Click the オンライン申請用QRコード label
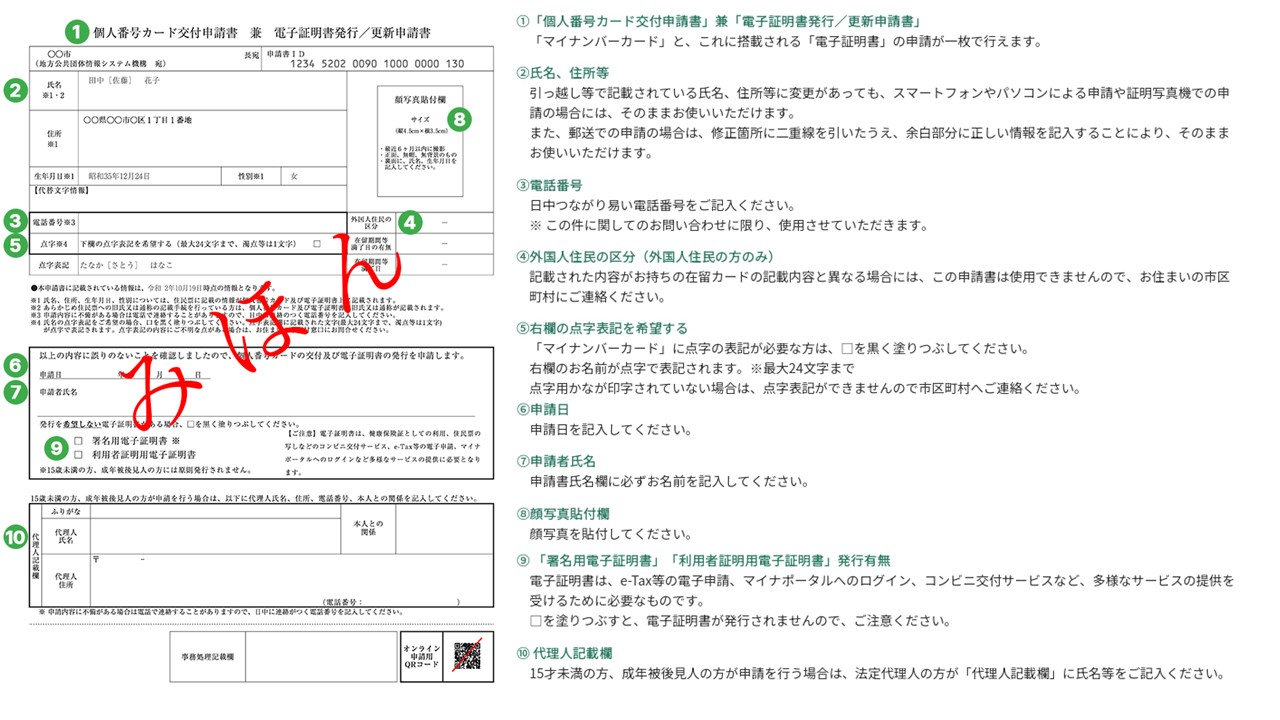The height and width of the screenshot is (720, 1280). (x=421, y=656)
